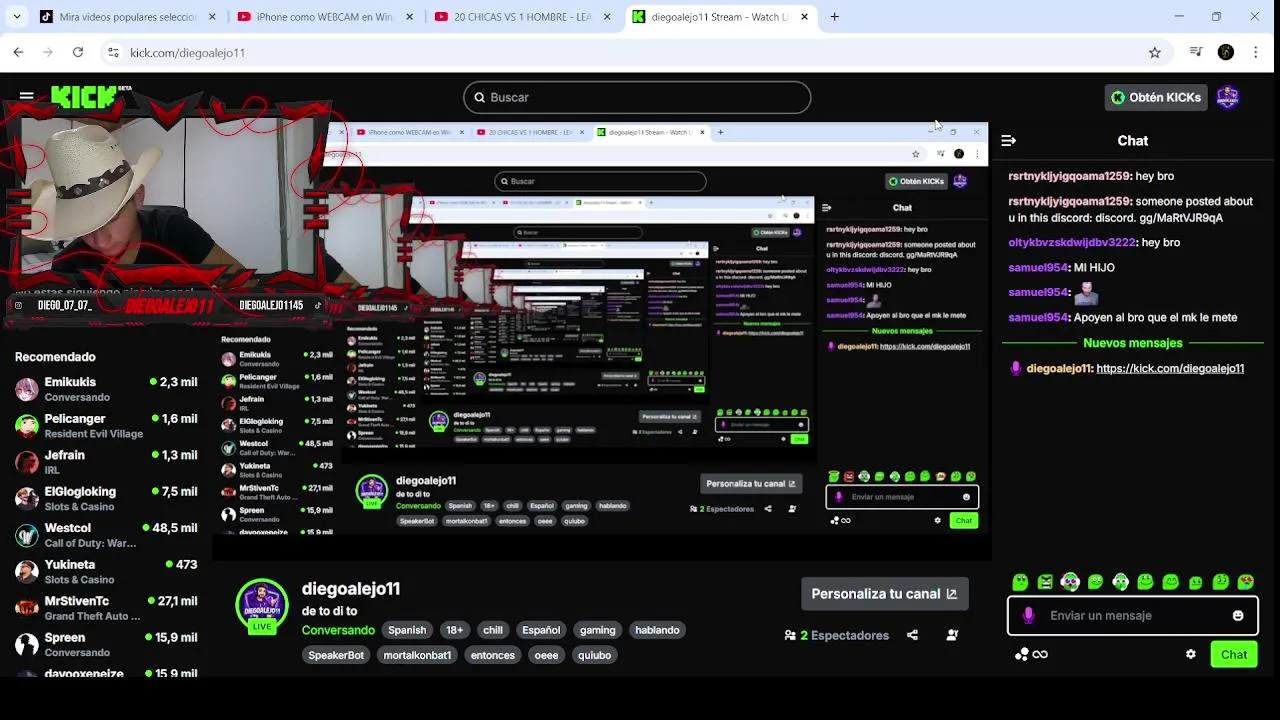Insert the purple-eyed headphones emote
The image size is (1280, 720).
click(x=1070, y=582)
